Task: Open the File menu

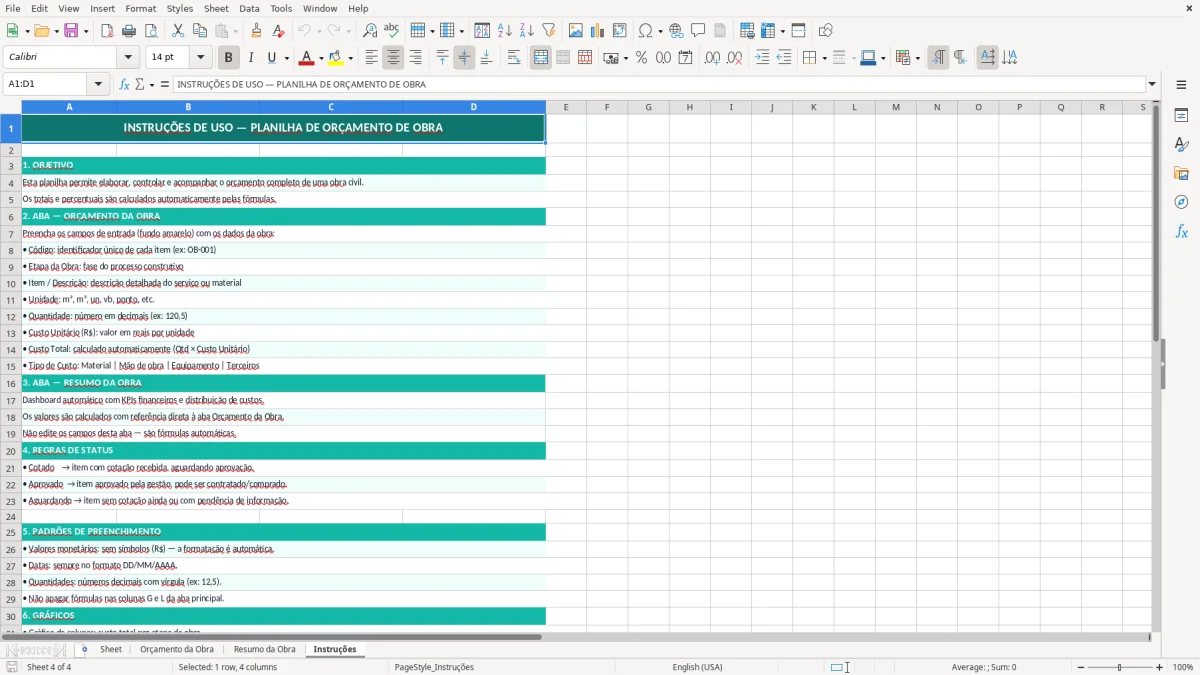Action: [13, 8]
